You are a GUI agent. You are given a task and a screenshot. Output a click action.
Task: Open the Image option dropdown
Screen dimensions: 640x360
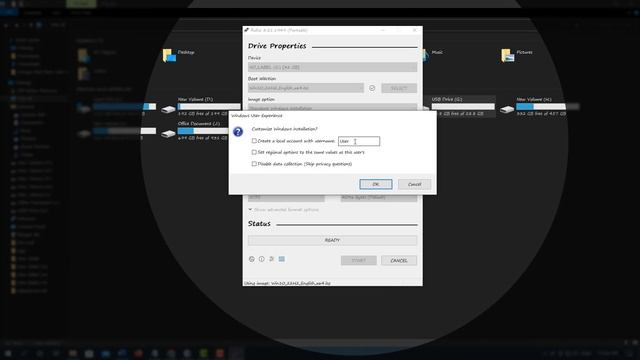coord(332,108)
